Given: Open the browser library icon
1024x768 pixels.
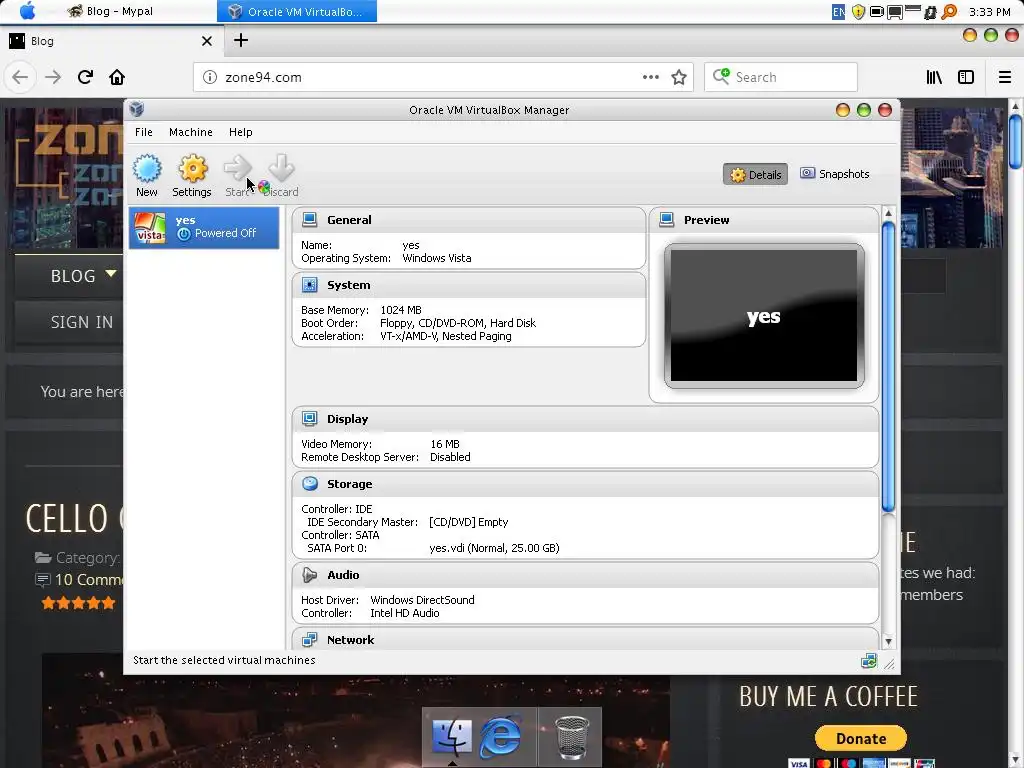Looking at the screenshot, I should 934,77.
